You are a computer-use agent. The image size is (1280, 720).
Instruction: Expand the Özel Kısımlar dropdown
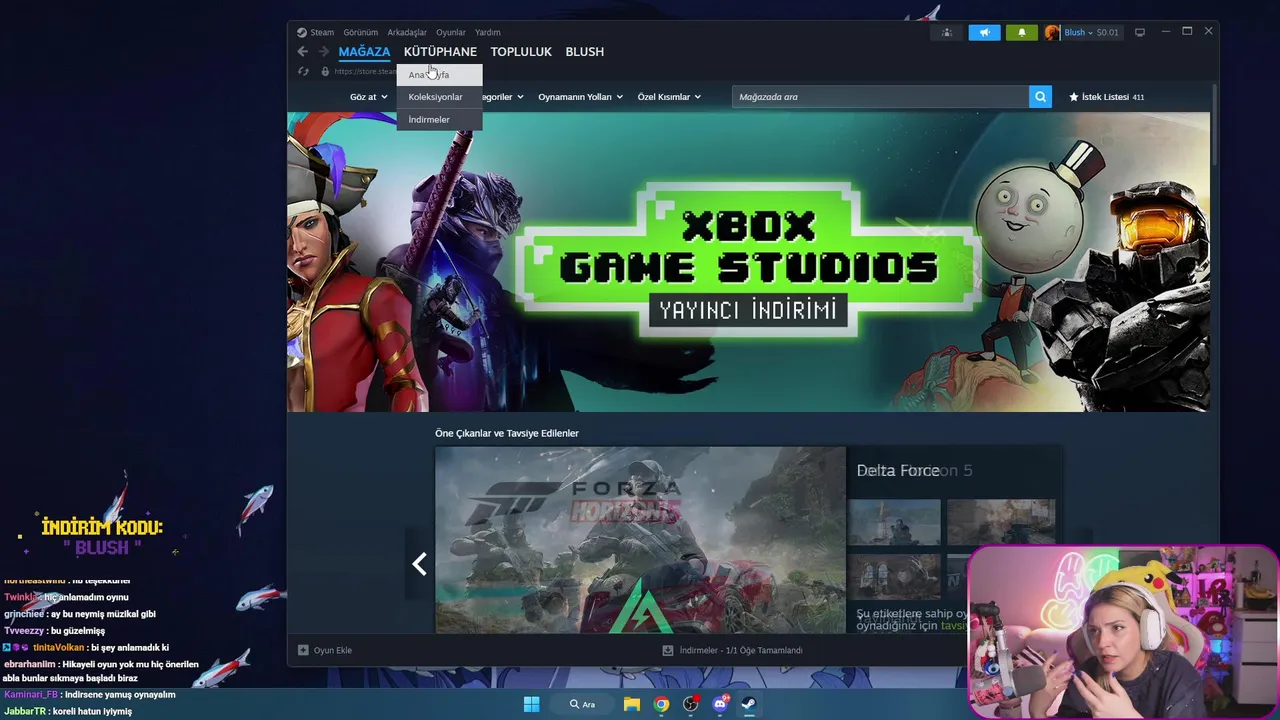click(669, 97)
